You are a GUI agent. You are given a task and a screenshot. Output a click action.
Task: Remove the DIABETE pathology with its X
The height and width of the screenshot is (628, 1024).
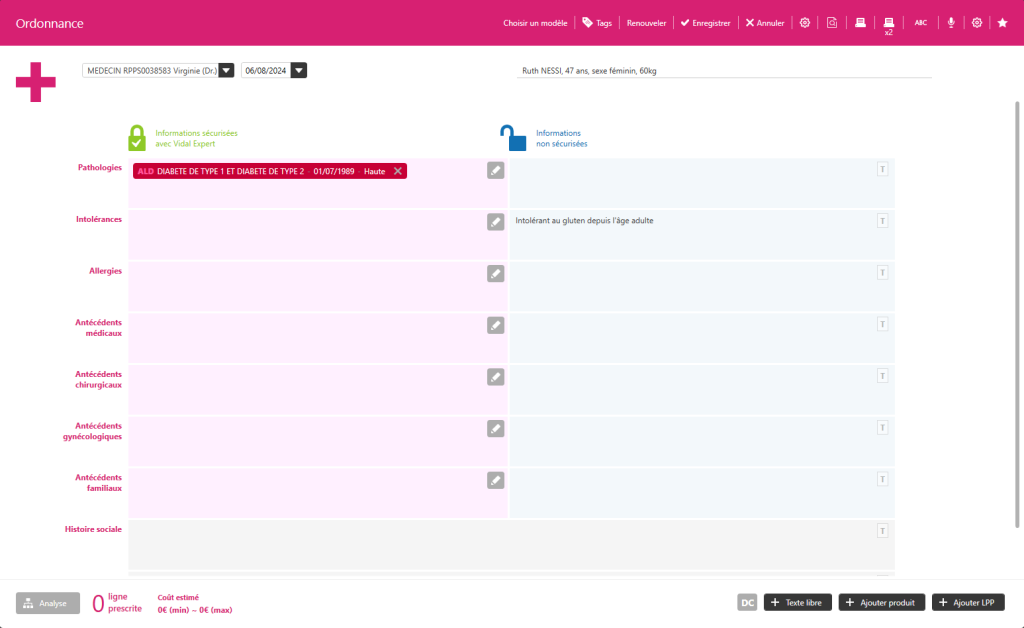(397, 170)
